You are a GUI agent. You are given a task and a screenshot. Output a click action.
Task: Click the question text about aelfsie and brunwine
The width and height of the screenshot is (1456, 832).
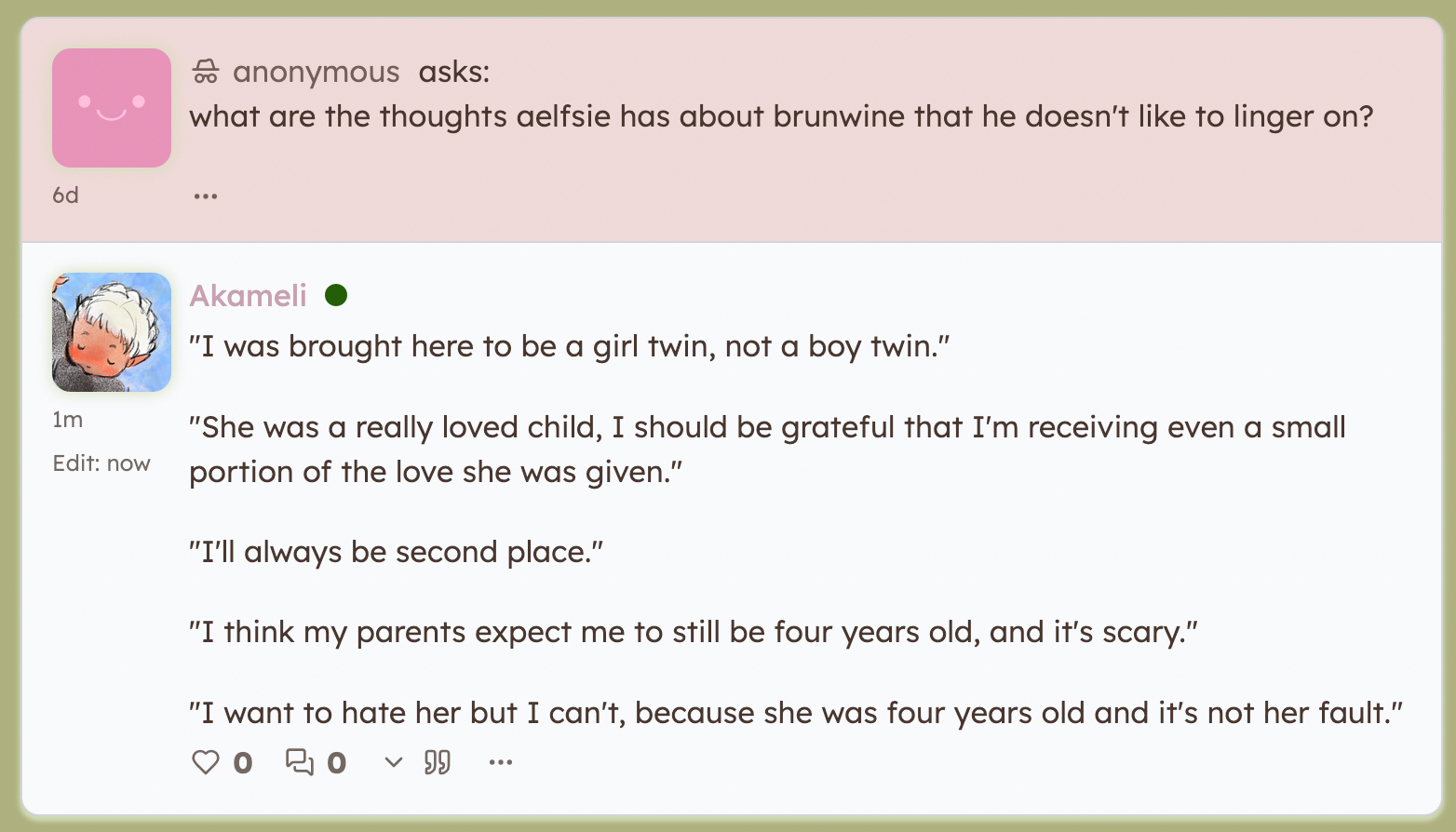(781, 116)
